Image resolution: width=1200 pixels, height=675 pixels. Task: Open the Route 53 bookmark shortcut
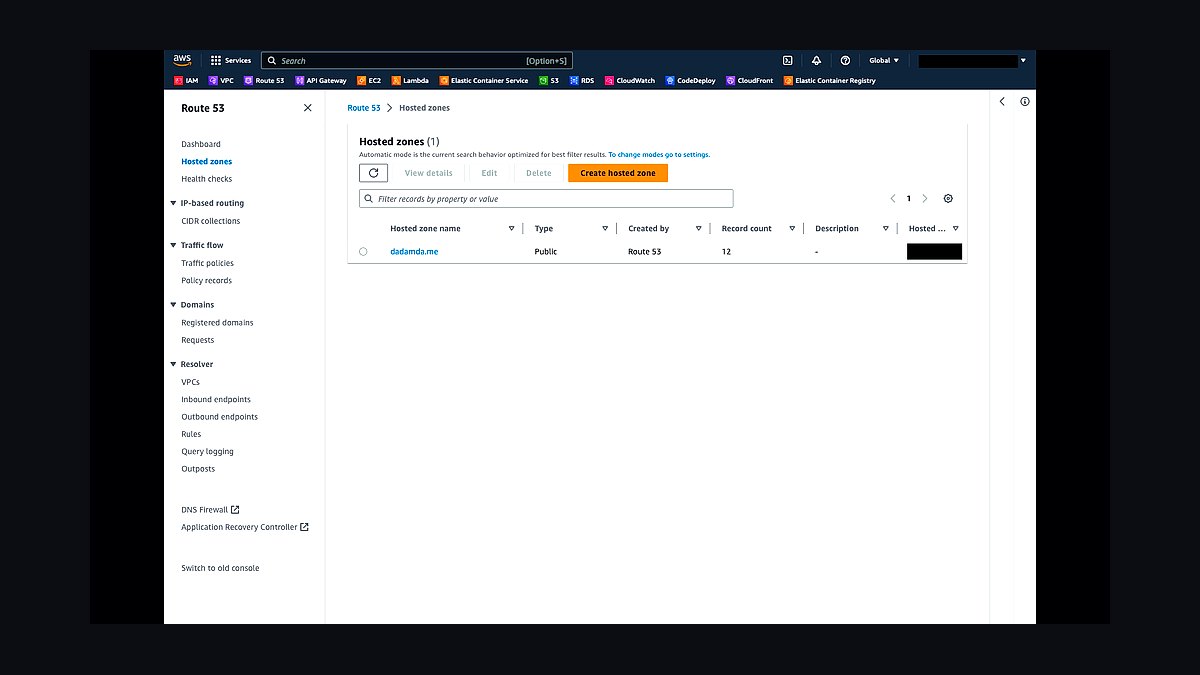click(264, 80)
